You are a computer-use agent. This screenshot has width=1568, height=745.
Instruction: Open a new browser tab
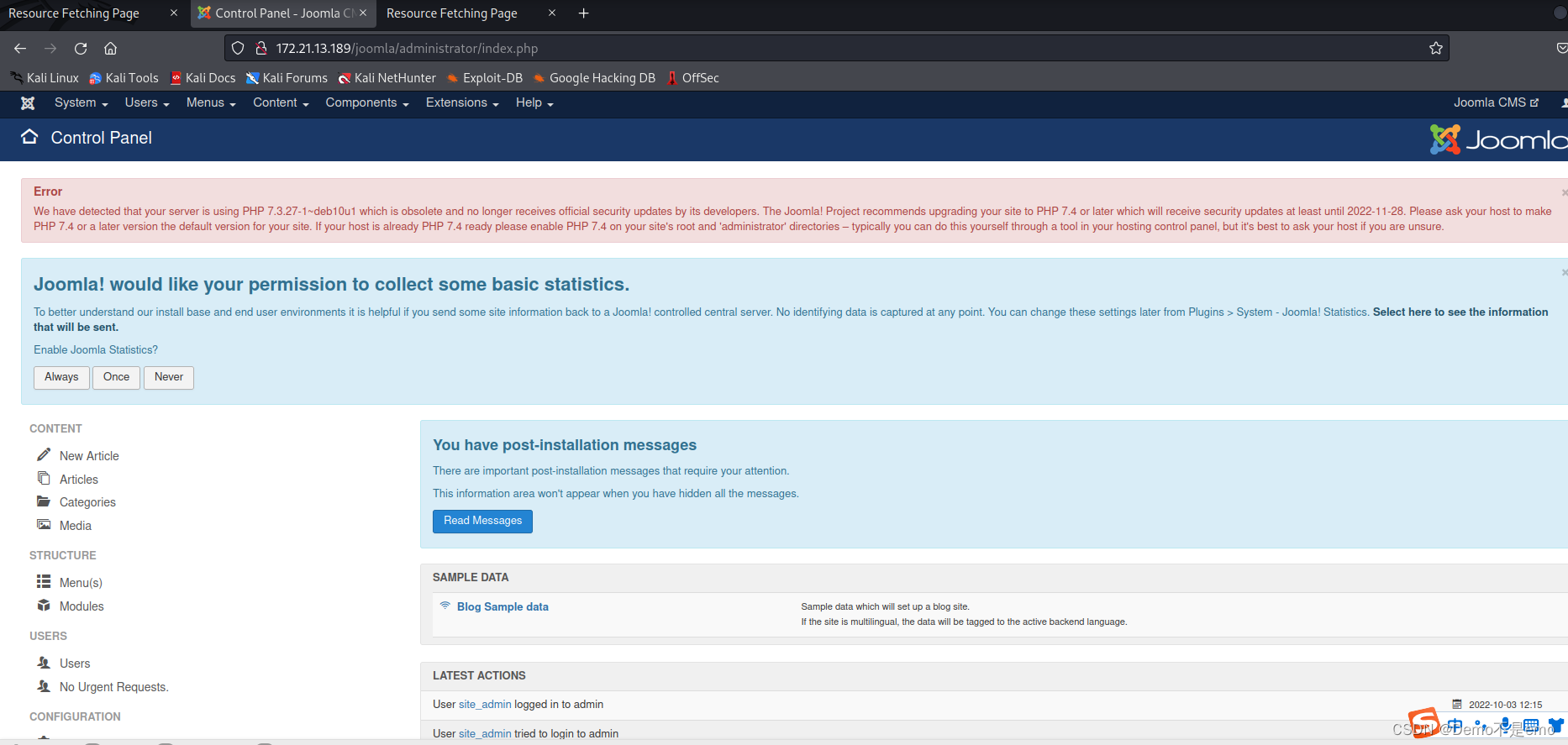(x=583, y=13)
